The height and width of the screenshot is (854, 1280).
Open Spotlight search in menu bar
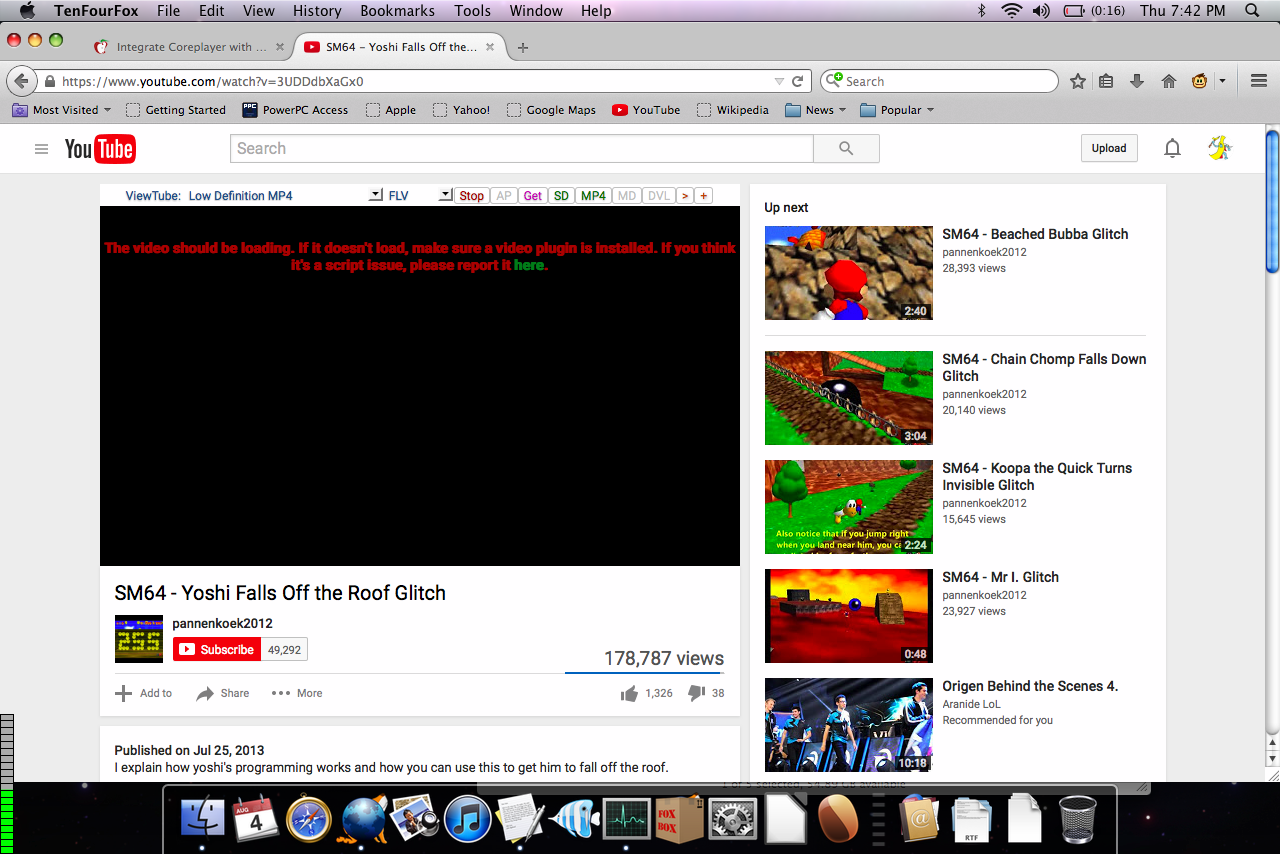[1251, 11]
